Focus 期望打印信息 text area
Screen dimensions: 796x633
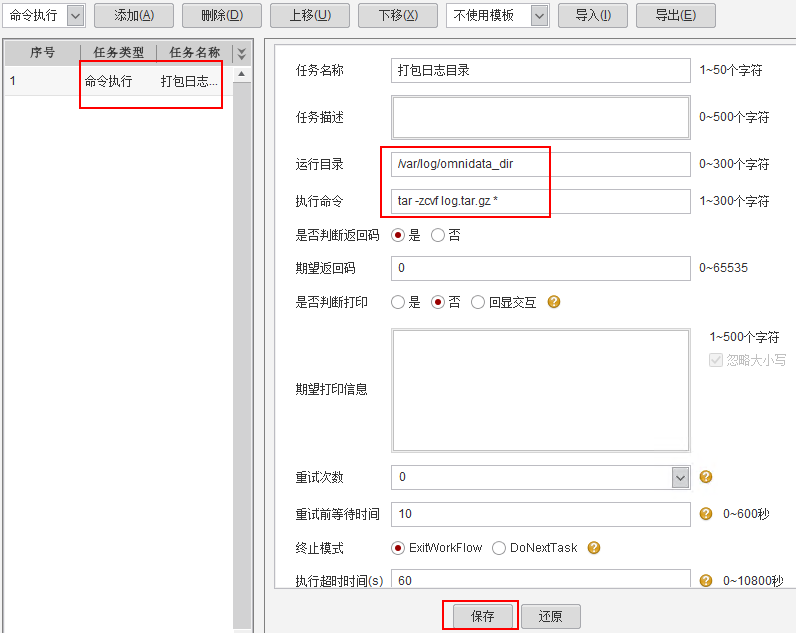coord(541,390)
